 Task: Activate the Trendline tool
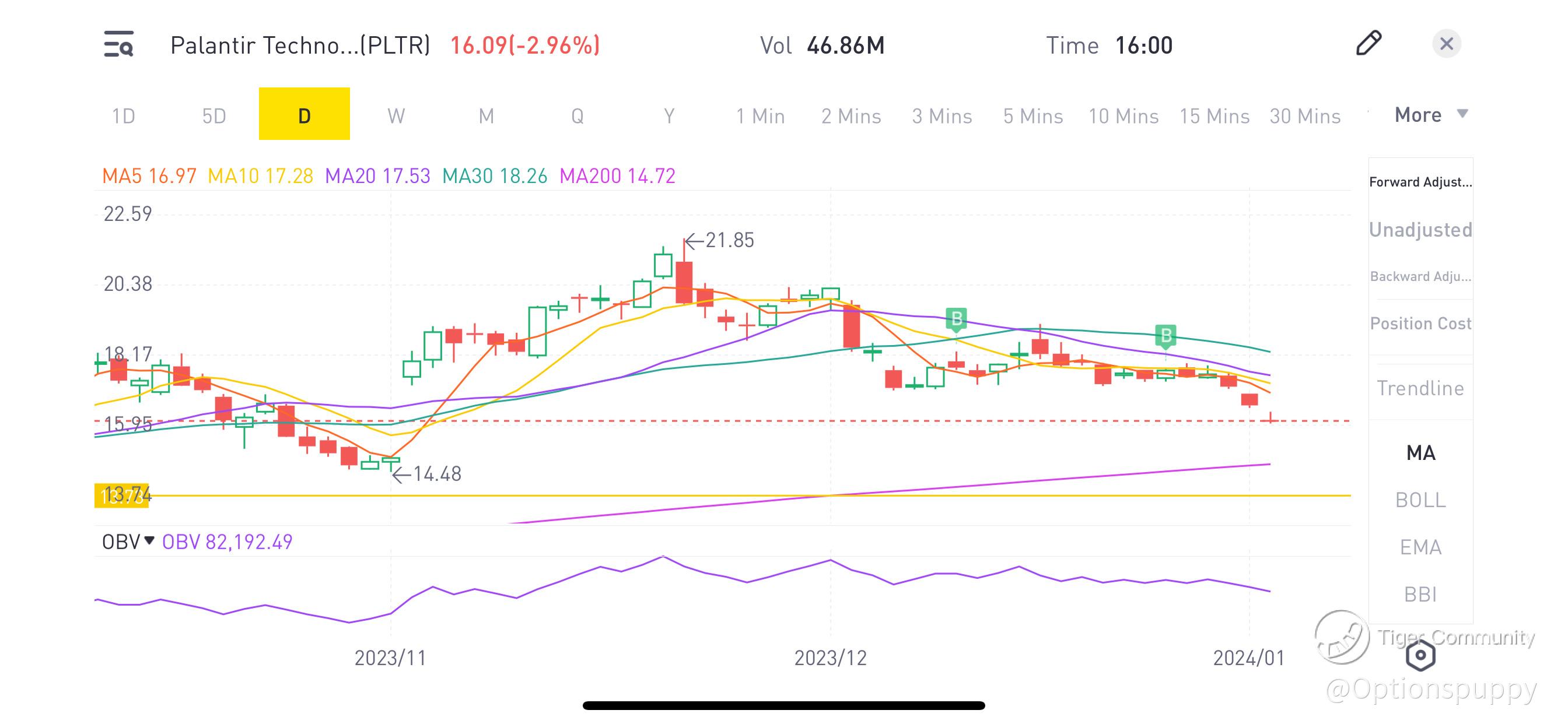coord(1420,388)
